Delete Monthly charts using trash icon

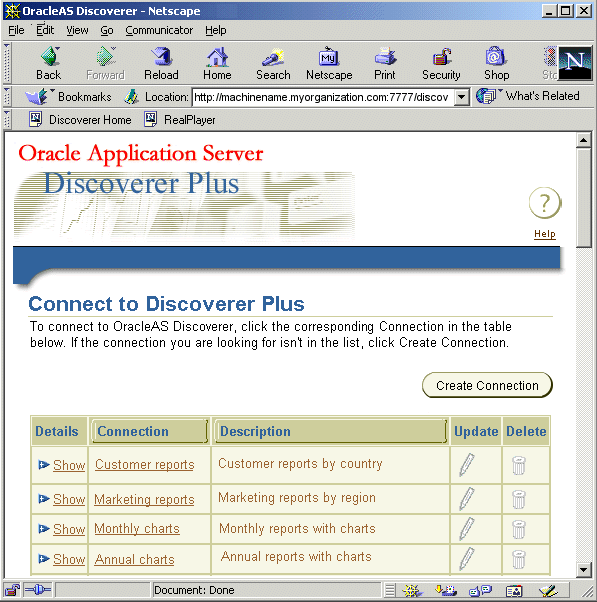519,529
